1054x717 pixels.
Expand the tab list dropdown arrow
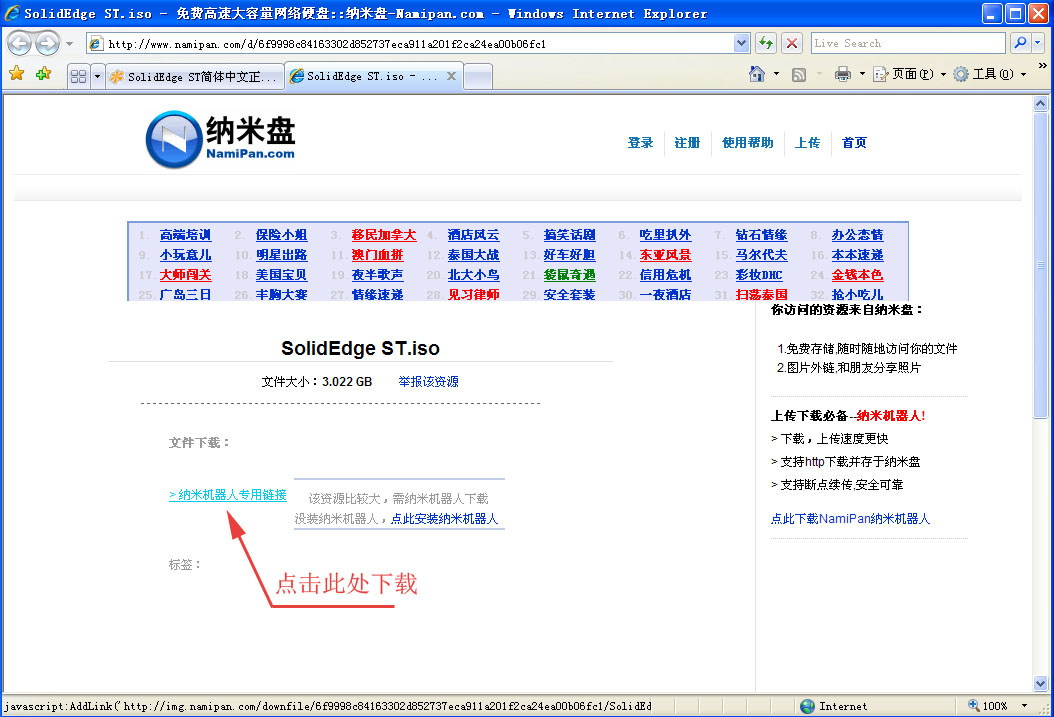(x=97, y=76)
